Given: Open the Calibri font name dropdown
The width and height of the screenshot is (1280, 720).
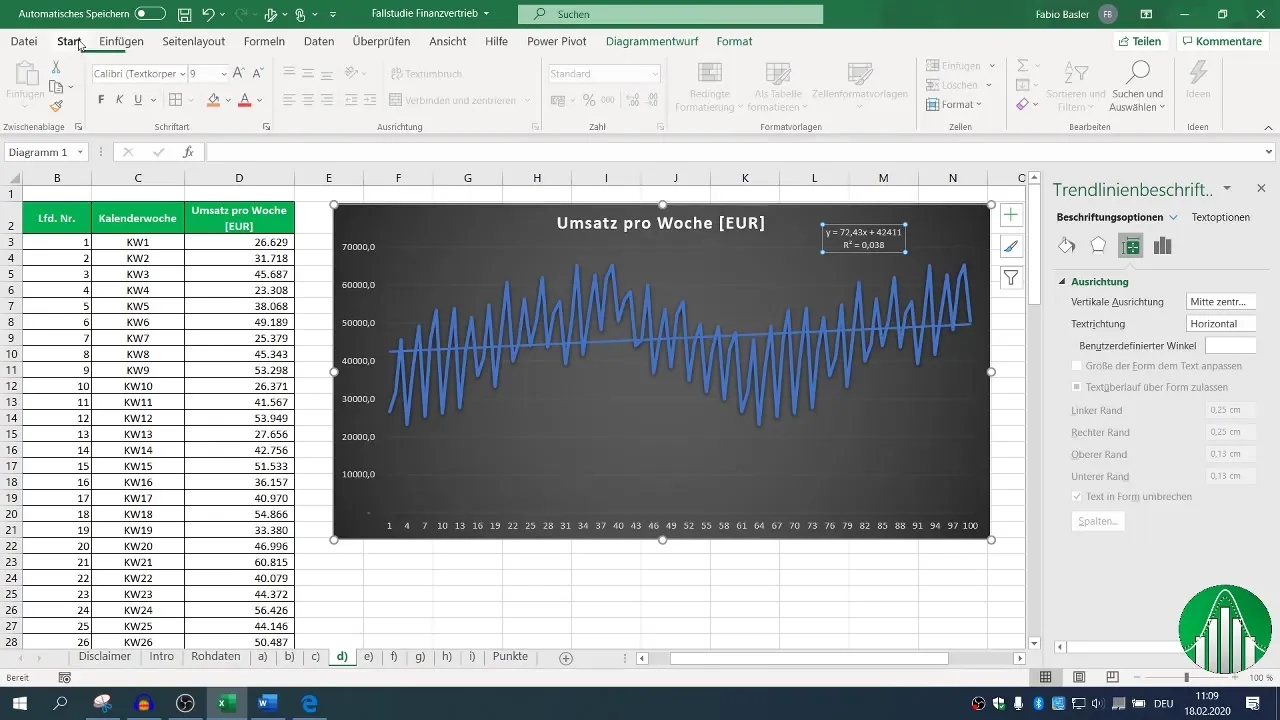Looking at the screenshot, I should point(183,74).
